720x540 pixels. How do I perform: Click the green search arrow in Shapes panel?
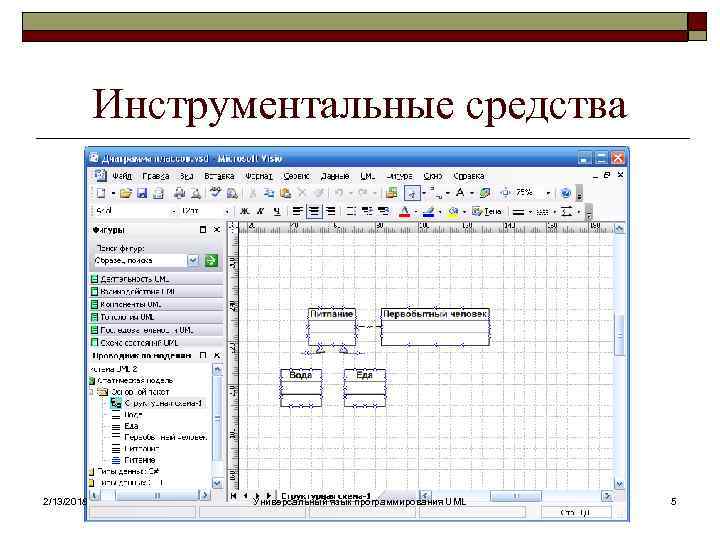coord(211,261)
